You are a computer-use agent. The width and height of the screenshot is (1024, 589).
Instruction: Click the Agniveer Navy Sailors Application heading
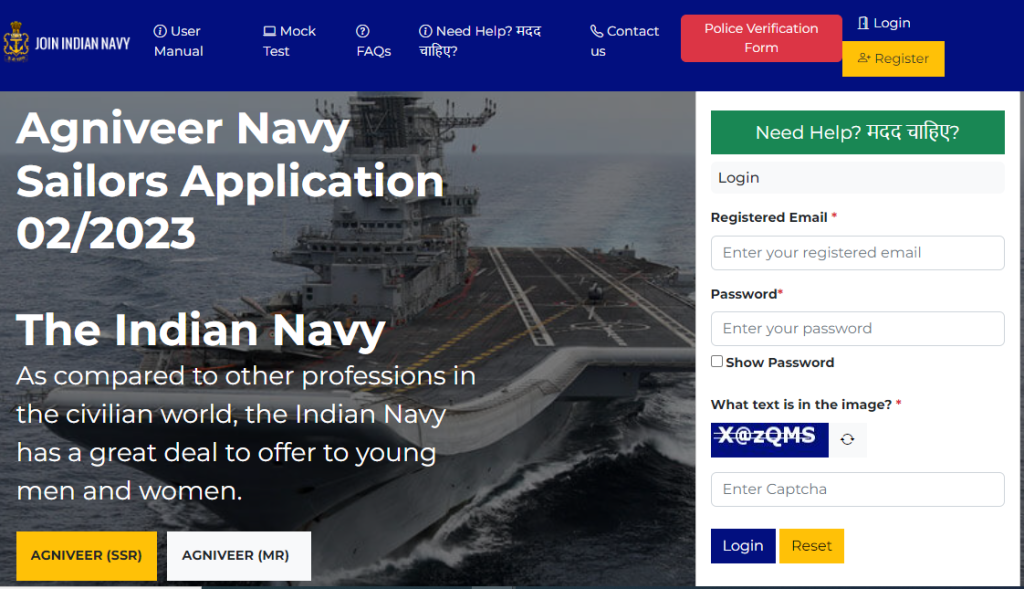click(230, 181)
